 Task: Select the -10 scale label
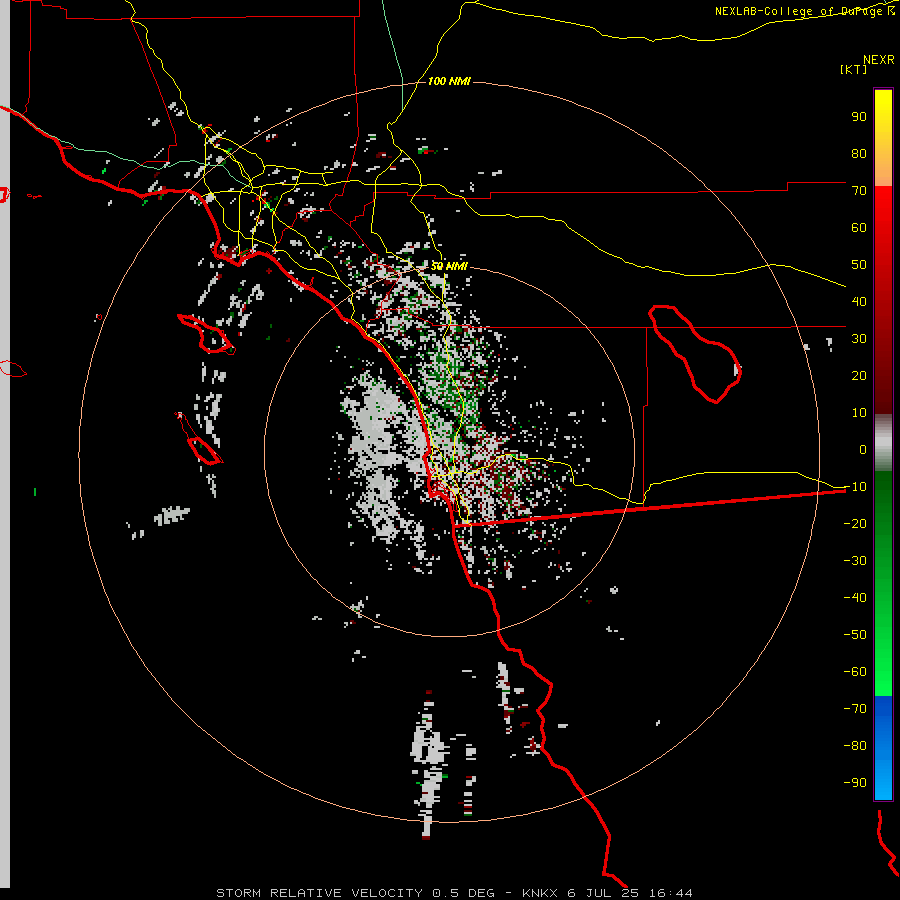coord(855,487)
